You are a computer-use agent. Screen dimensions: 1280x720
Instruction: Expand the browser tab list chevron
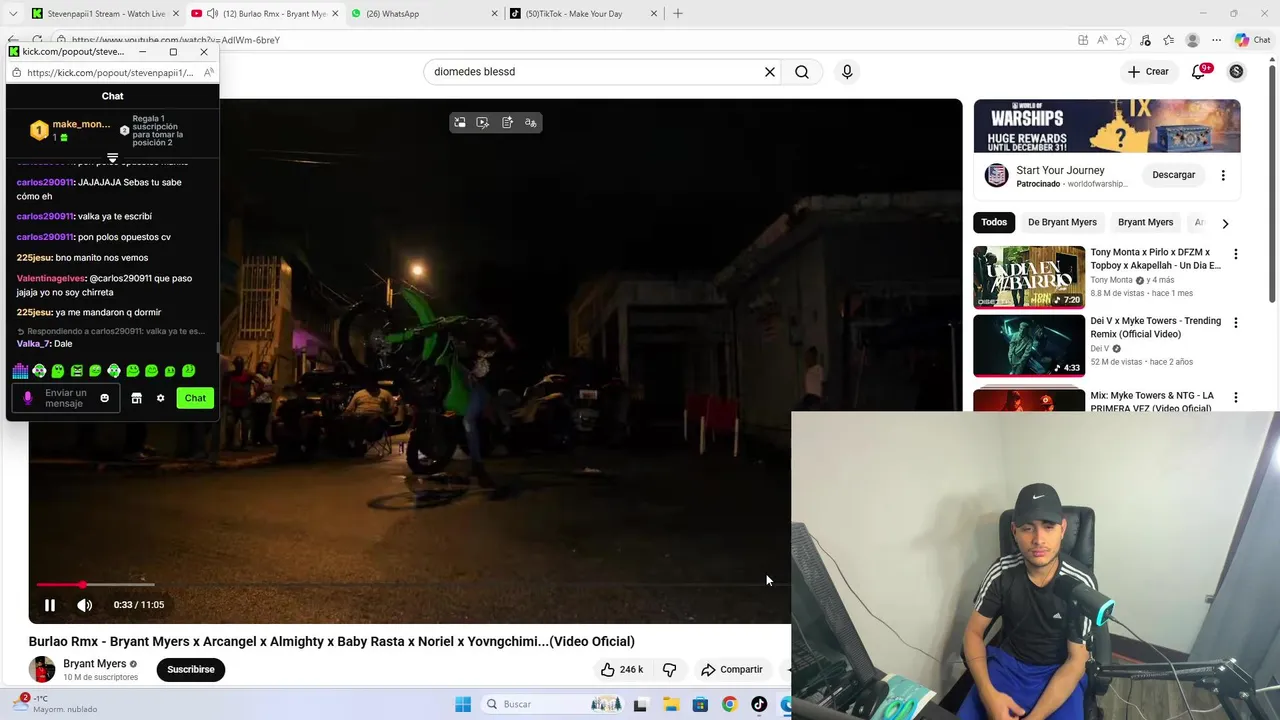point(13,14)
